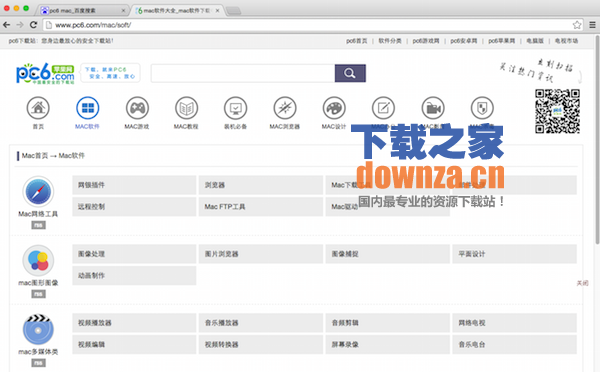Open the MAC游戏 gamepad icon
Image resolution: width=600 pixels, height=372 pixels.
(x=137, y=108)
